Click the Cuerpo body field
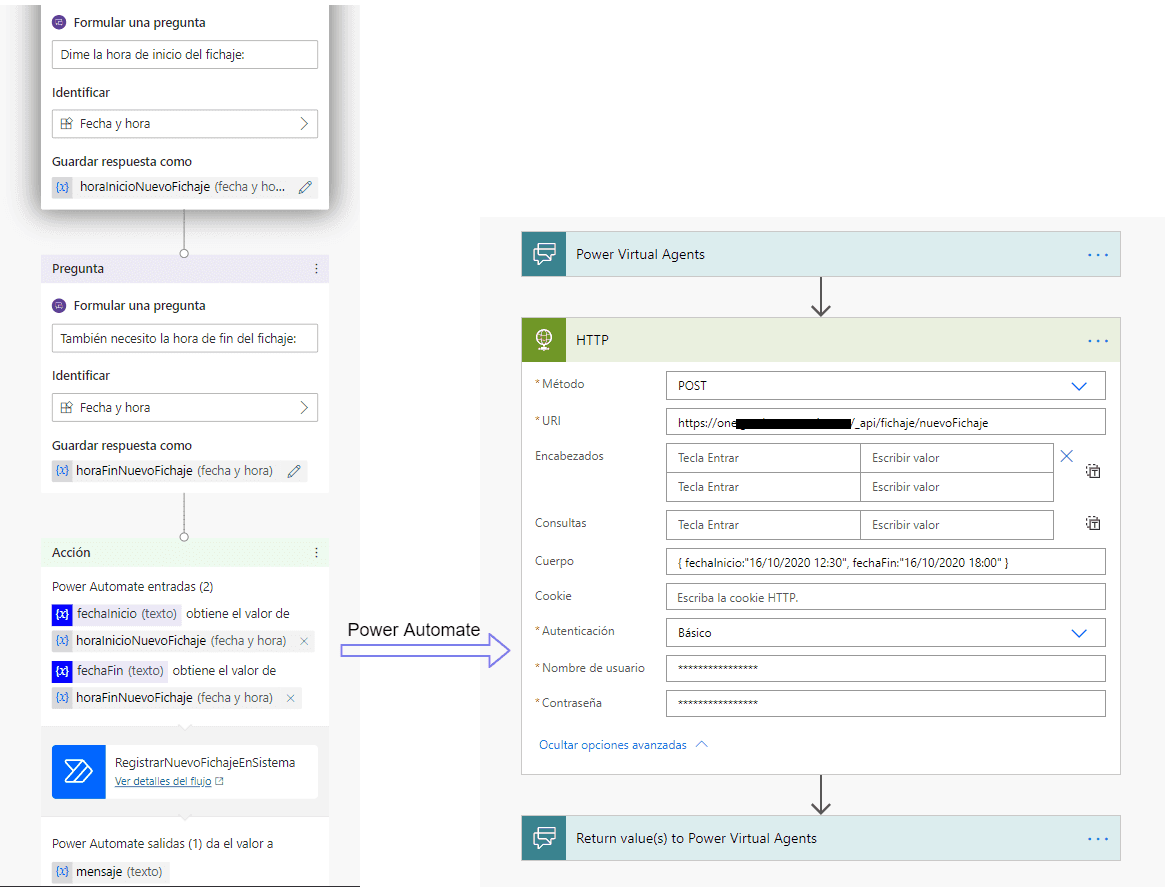 [886, 562]
